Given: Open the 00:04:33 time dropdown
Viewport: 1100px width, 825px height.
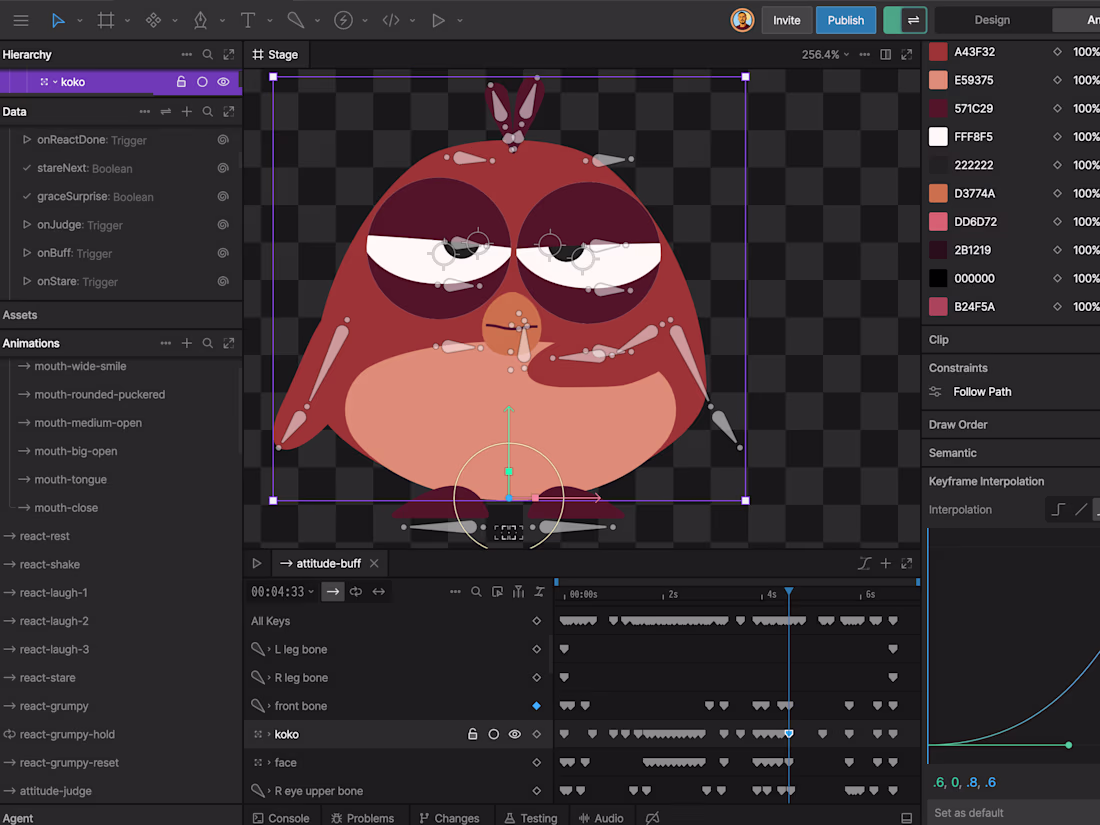Looking at the screenshot, I should tap(283, 591).
